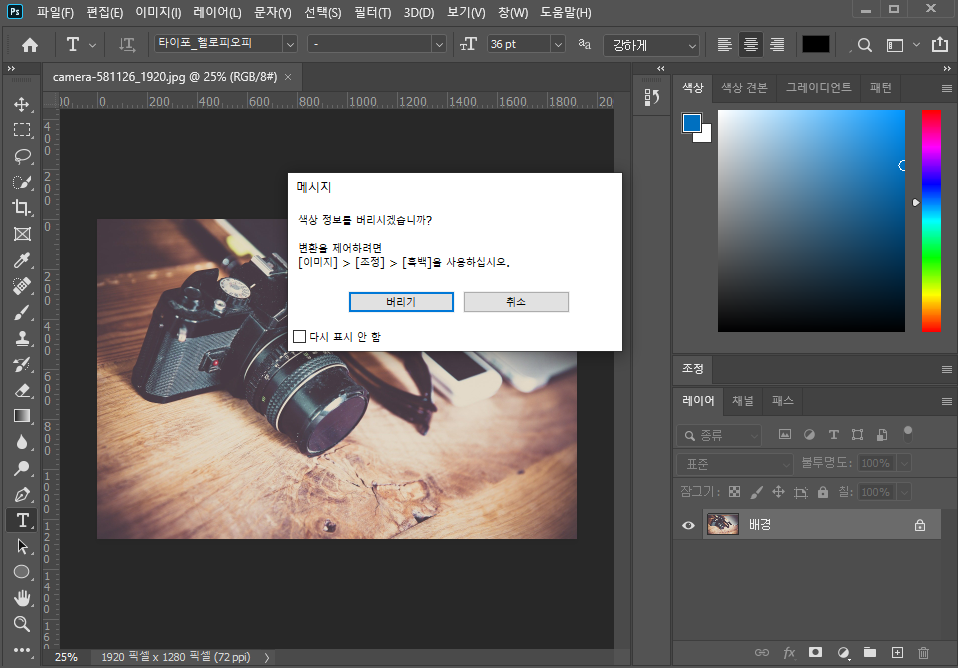Viewport: 958px width, 668px height.
Task: Click the Share icon in options bar
Action: tap(940, 45)
